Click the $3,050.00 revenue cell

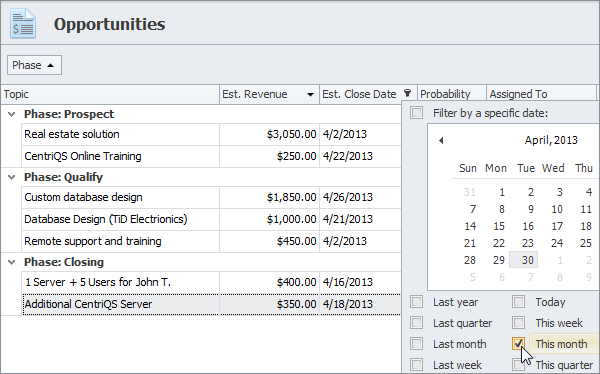269,134
